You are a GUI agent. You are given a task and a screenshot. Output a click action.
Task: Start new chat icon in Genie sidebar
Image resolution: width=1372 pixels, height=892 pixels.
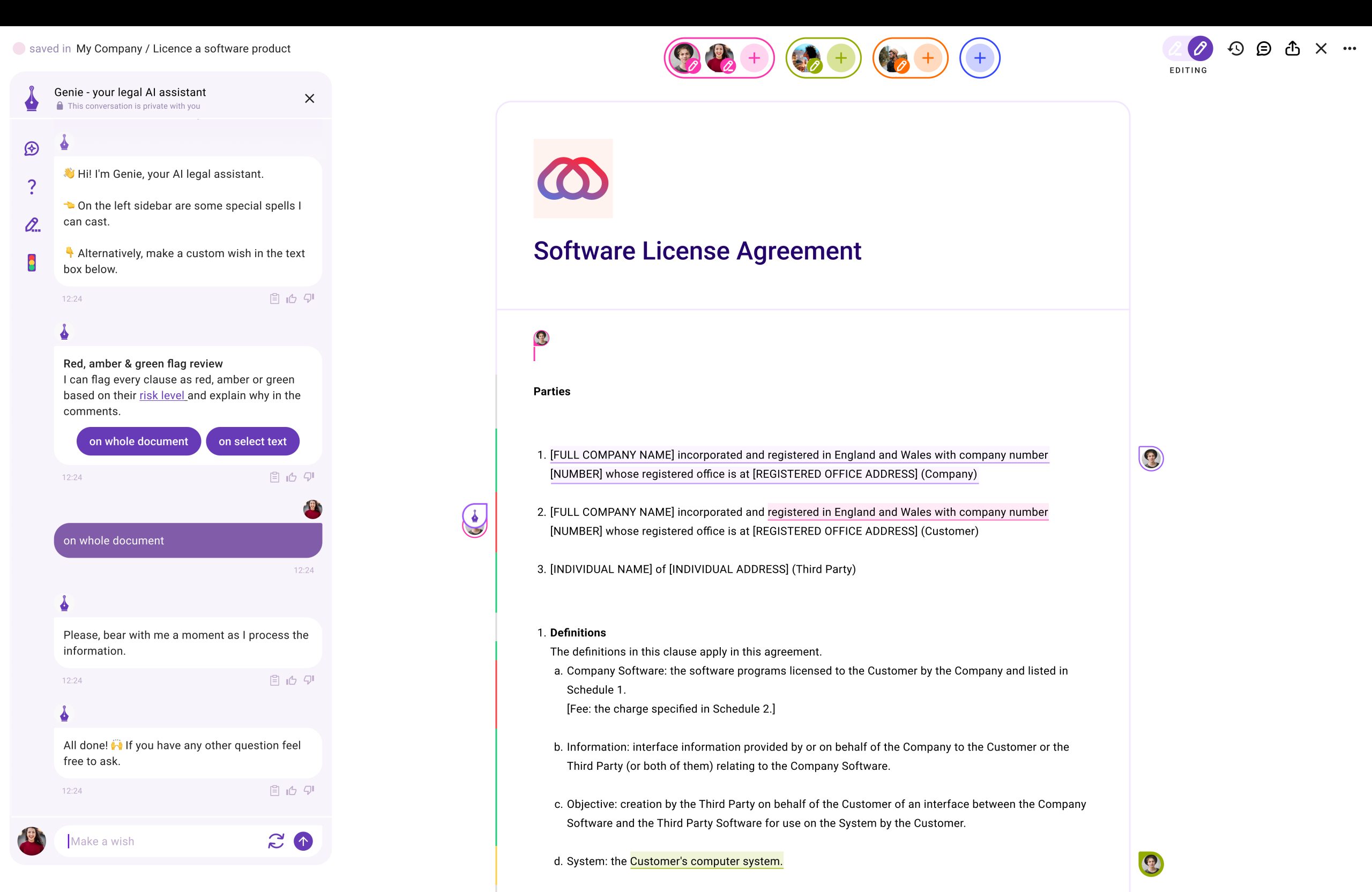tap(32, 149)
